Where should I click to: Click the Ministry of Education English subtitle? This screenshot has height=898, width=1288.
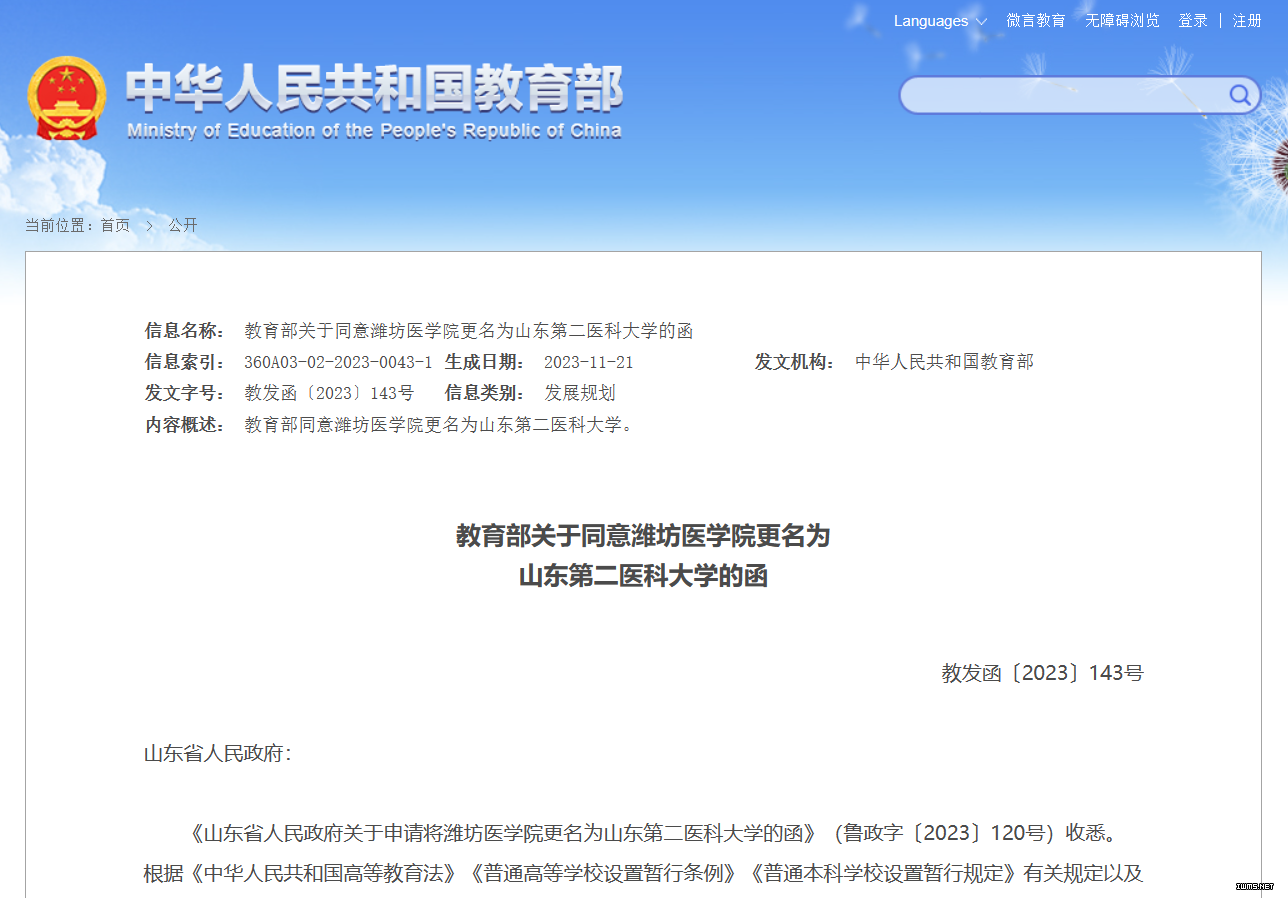click(x=374, y=130)
